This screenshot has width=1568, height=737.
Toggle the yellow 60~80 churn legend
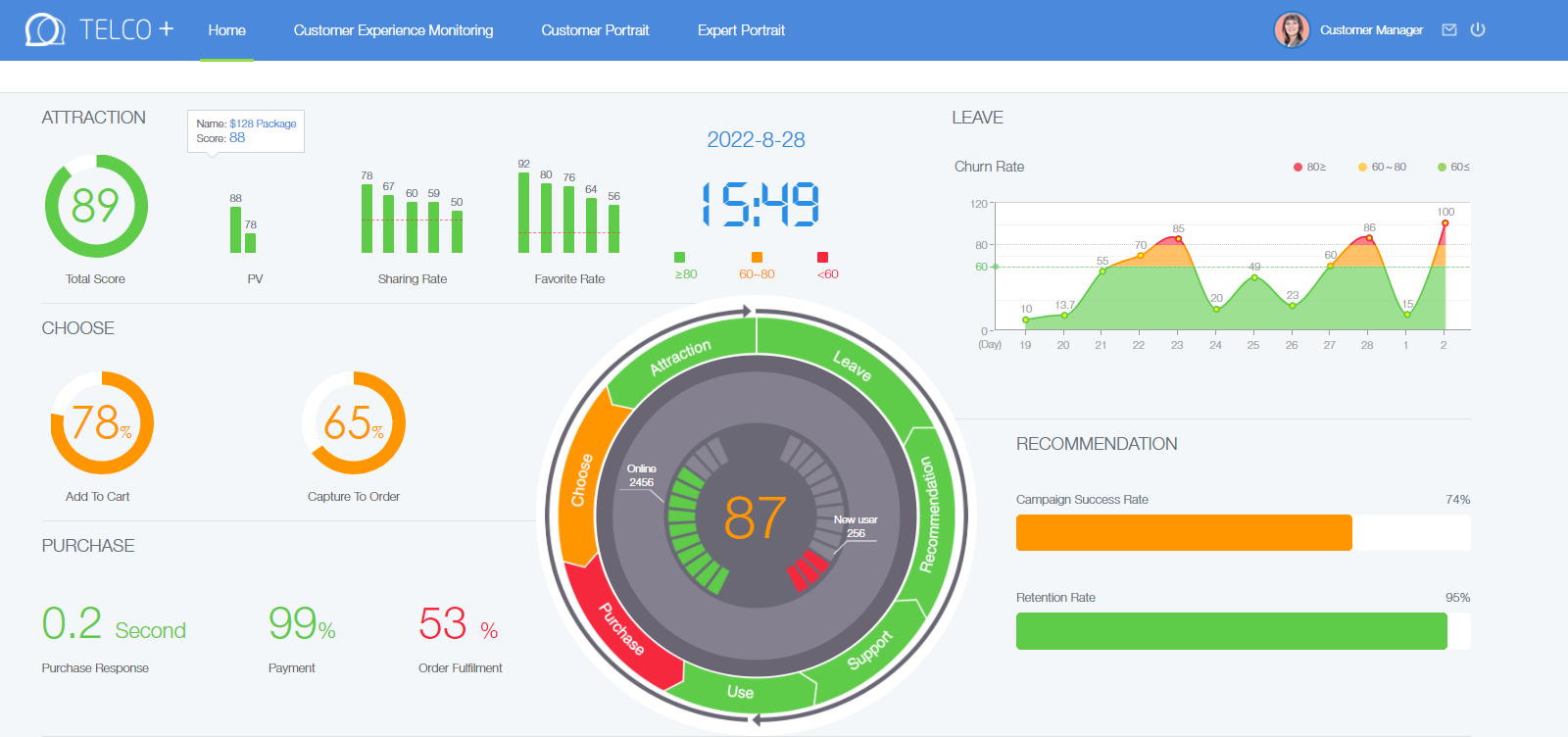point(1382,167)
